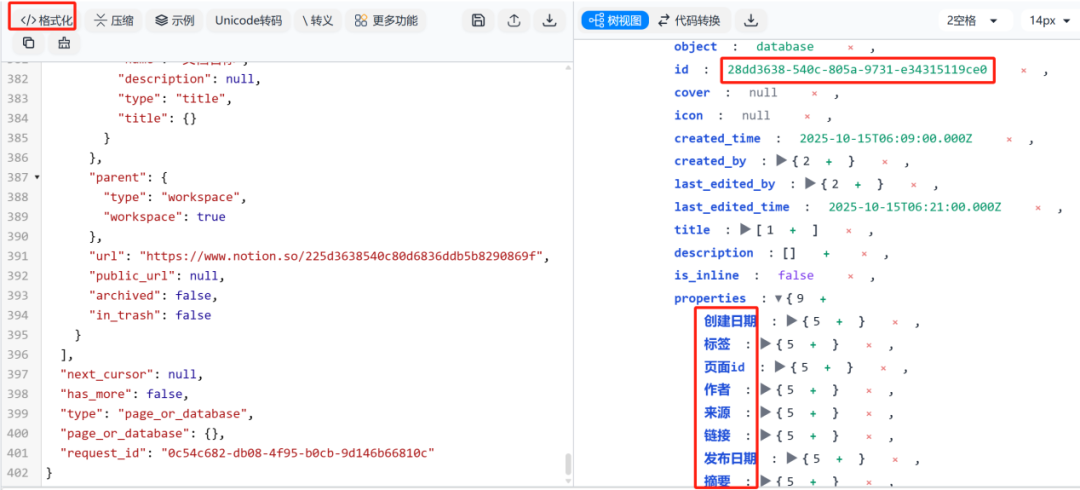Image resolution: width=1080 pixels, height=490 pixels.
Task: Expand the created_by node triangle
Action: (x=781, y=161)
